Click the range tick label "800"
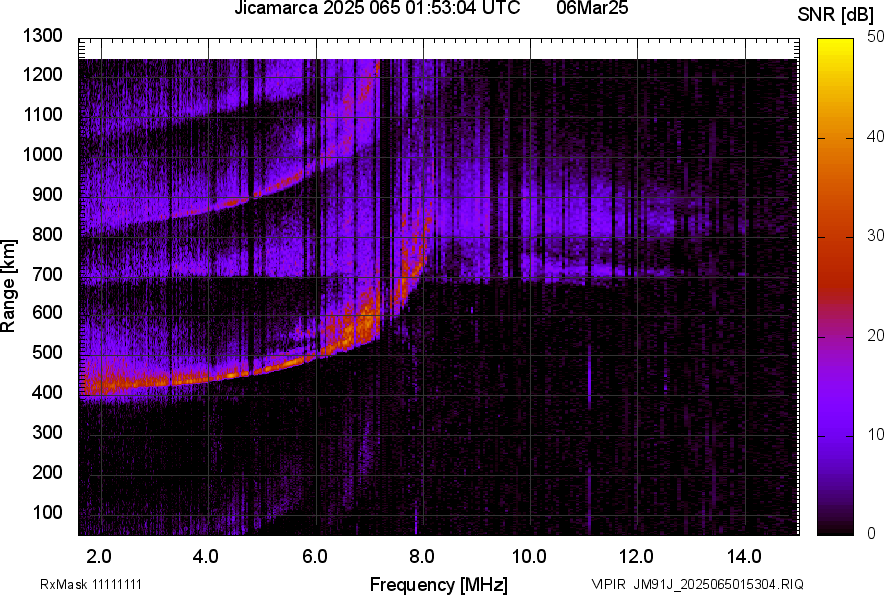 coord(47,233)
